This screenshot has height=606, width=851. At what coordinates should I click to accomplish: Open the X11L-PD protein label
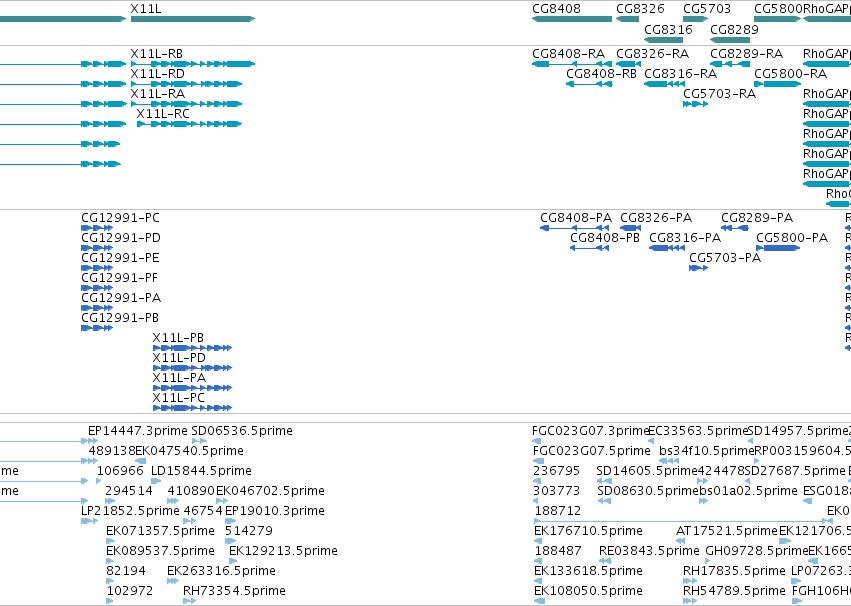tap(179, 358)
